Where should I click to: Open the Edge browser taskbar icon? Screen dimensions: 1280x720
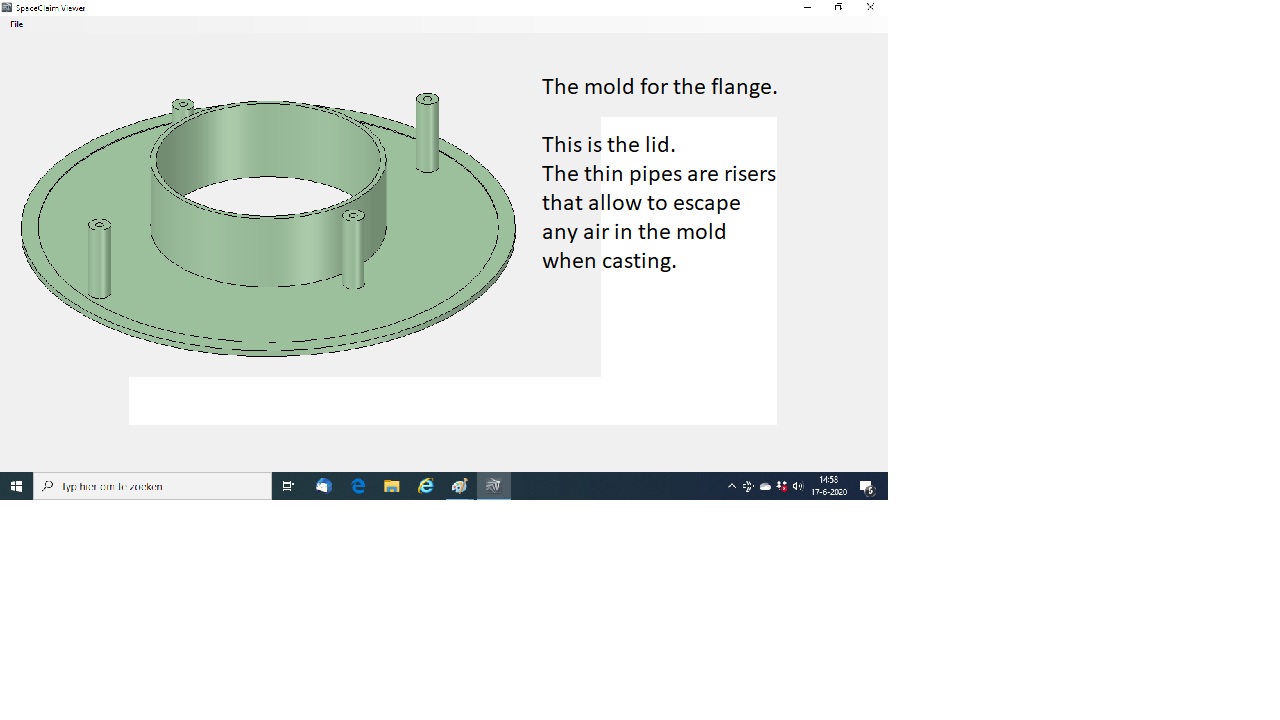358,486
